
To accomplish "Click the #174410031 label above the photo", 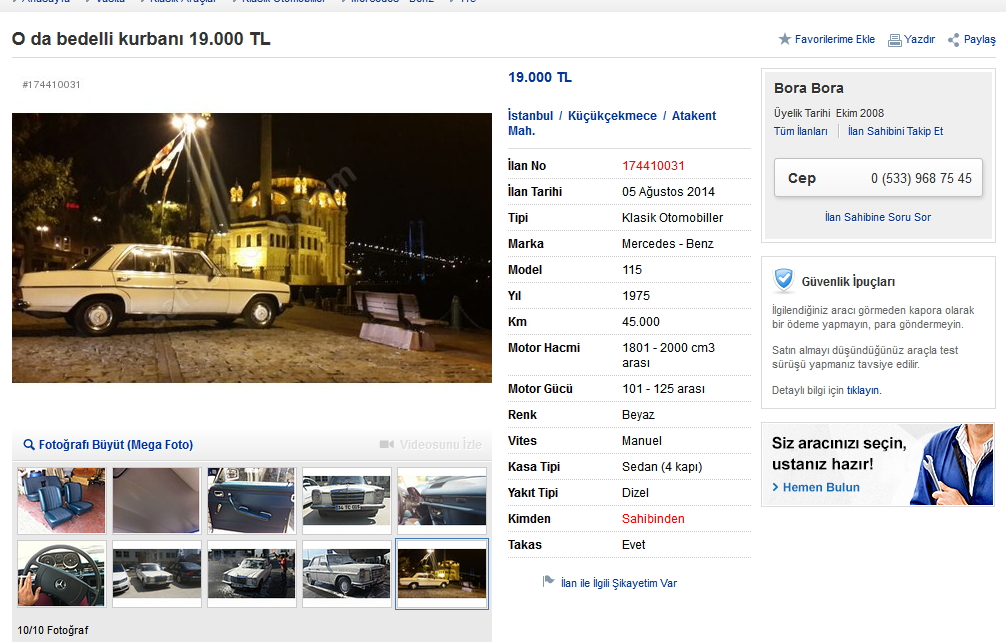I will 51,84.
